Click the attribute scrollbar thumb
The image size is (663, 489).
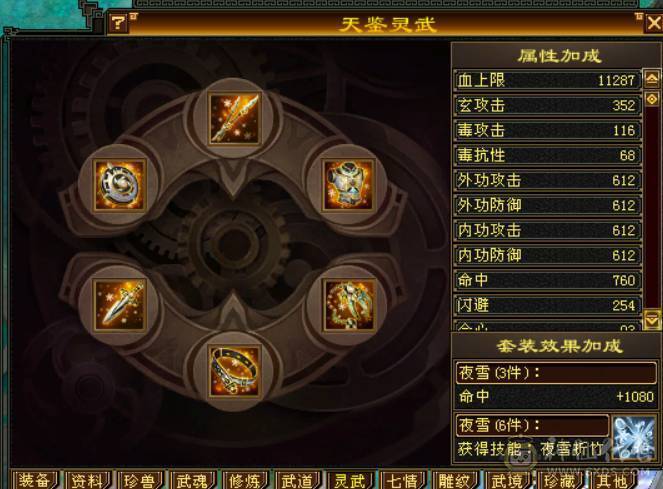652,99
